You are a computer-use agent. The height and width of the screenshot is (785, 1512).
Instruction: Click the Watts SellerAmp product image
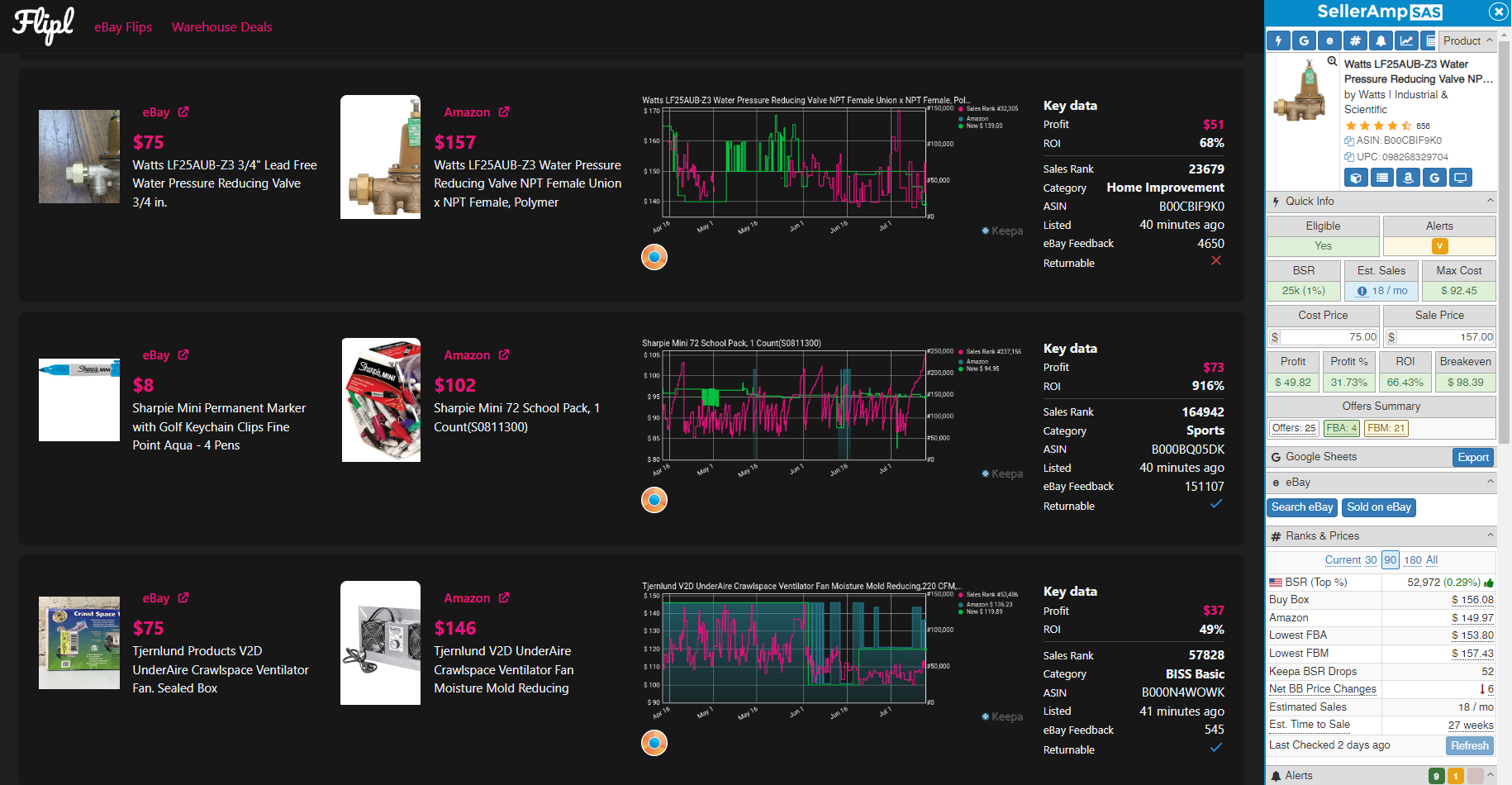[1300, 91]
